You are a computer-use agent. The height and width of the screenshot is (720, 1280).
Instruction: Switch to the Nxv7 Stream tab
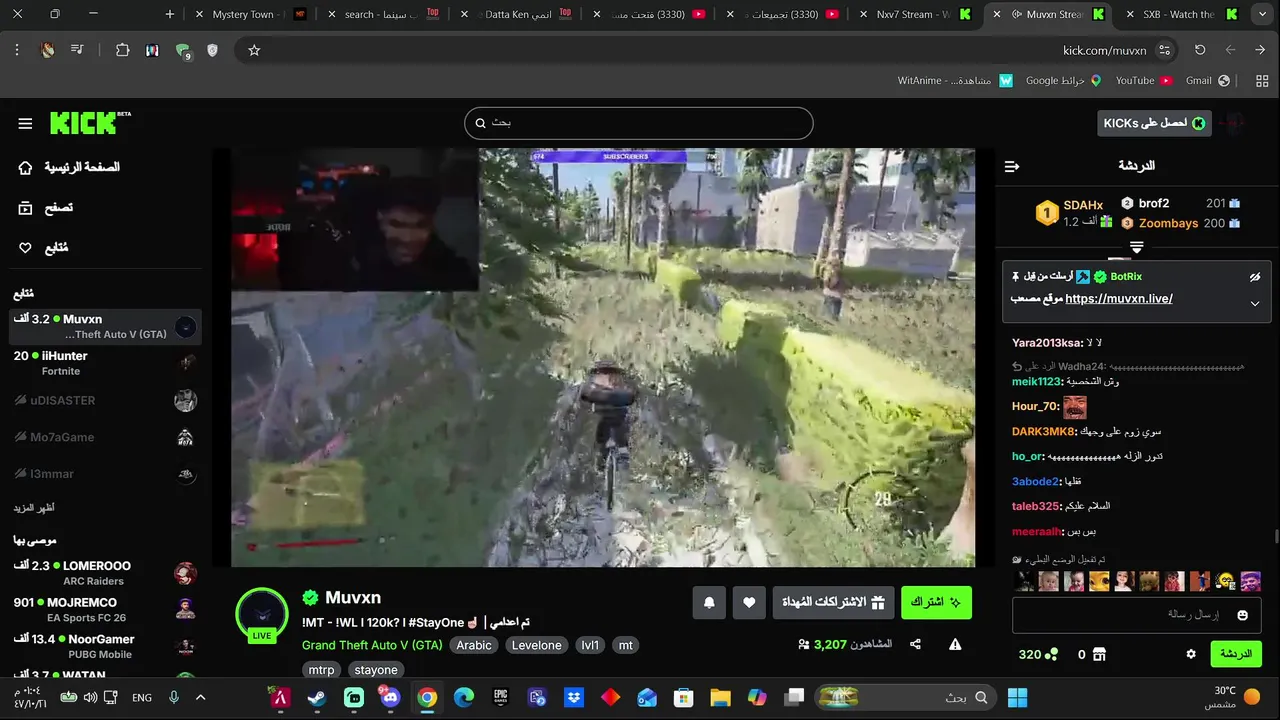coord(915,14)
